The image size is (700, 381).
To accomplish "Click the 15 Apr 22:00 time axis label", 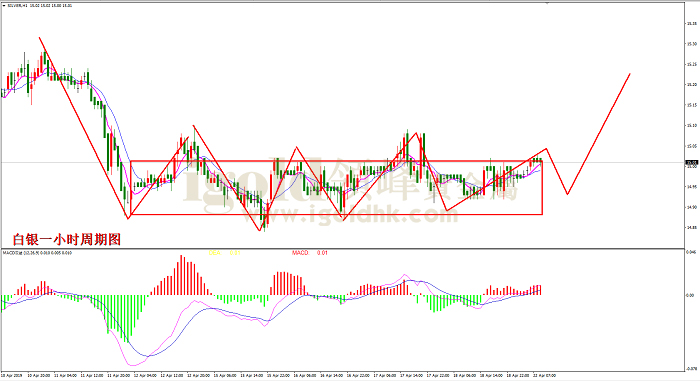I will pyautogui.click(x=279, y=376).
